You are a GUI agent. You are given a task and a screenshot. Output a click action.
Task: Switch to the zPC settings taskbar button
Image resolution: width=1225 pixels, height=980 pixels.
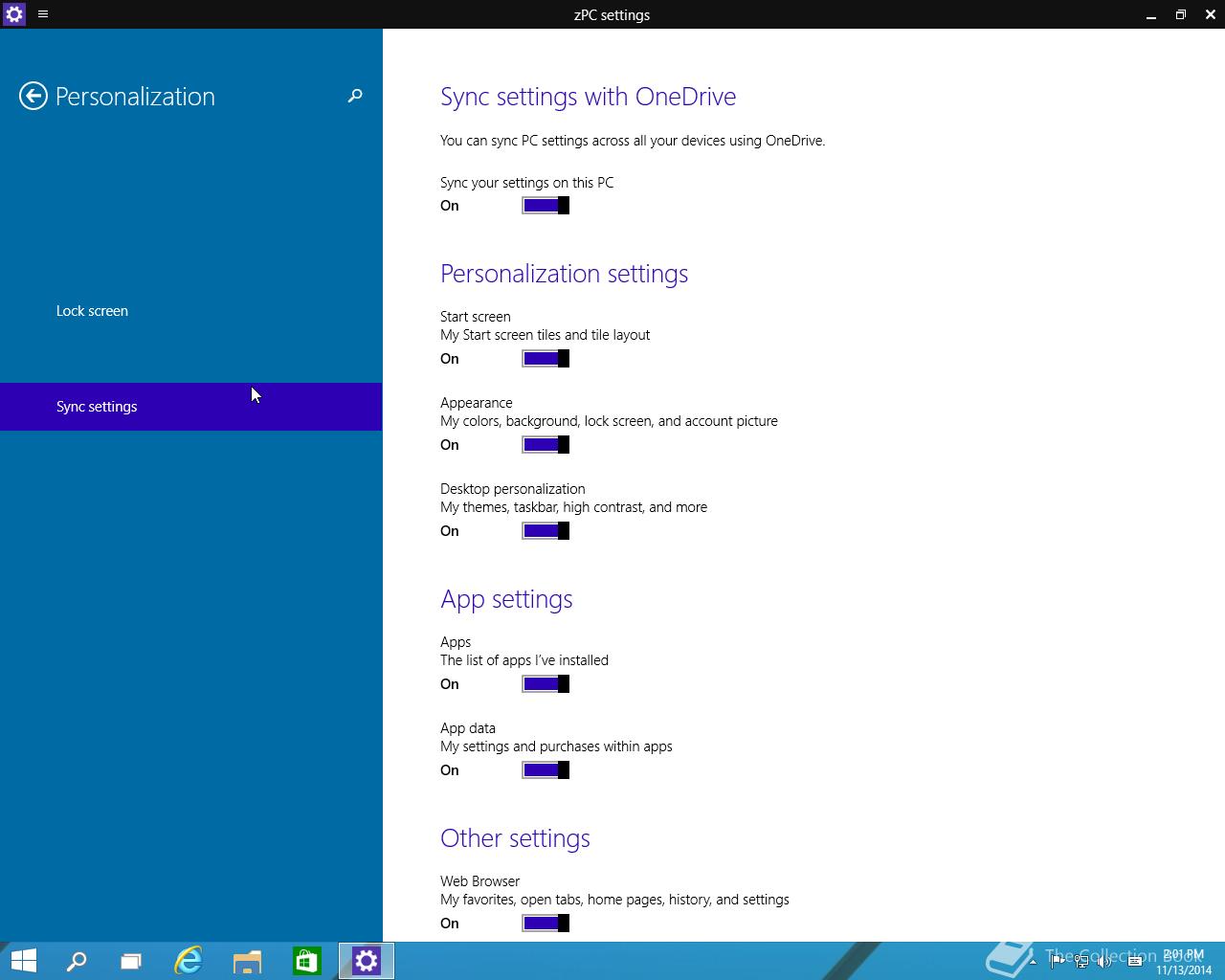(367, 961)
